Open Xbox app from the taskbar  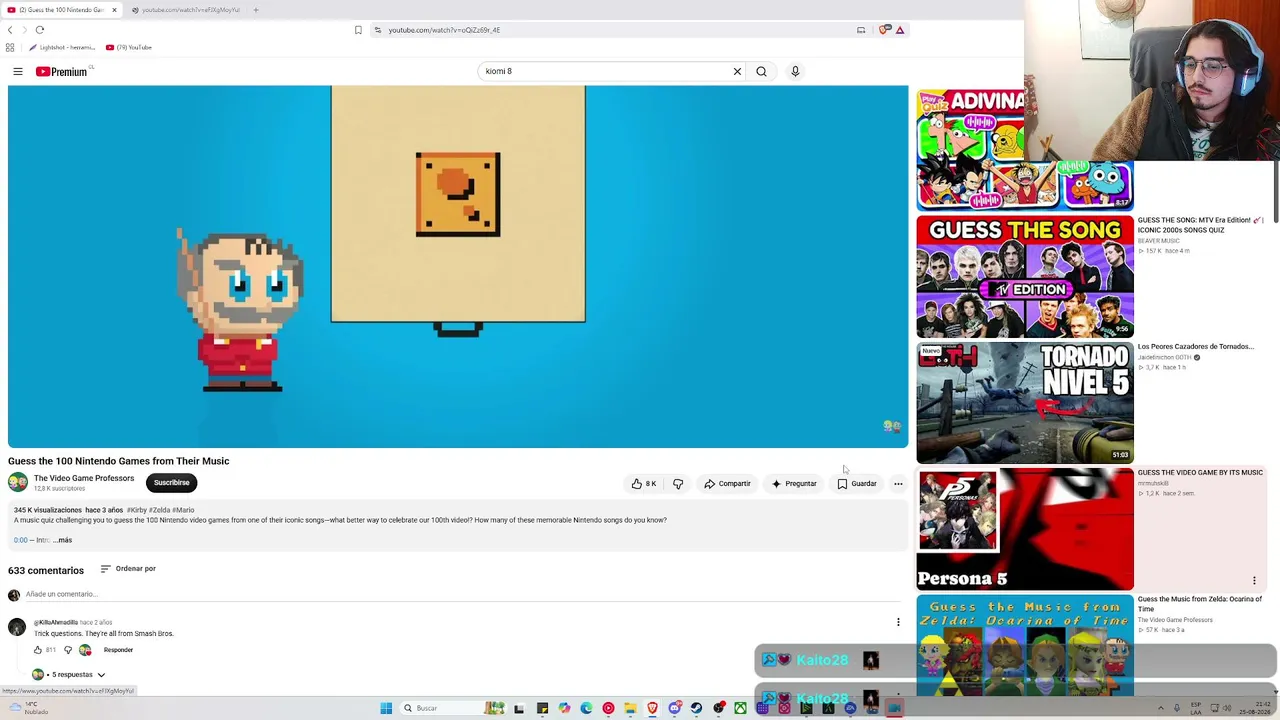[740, 708]
